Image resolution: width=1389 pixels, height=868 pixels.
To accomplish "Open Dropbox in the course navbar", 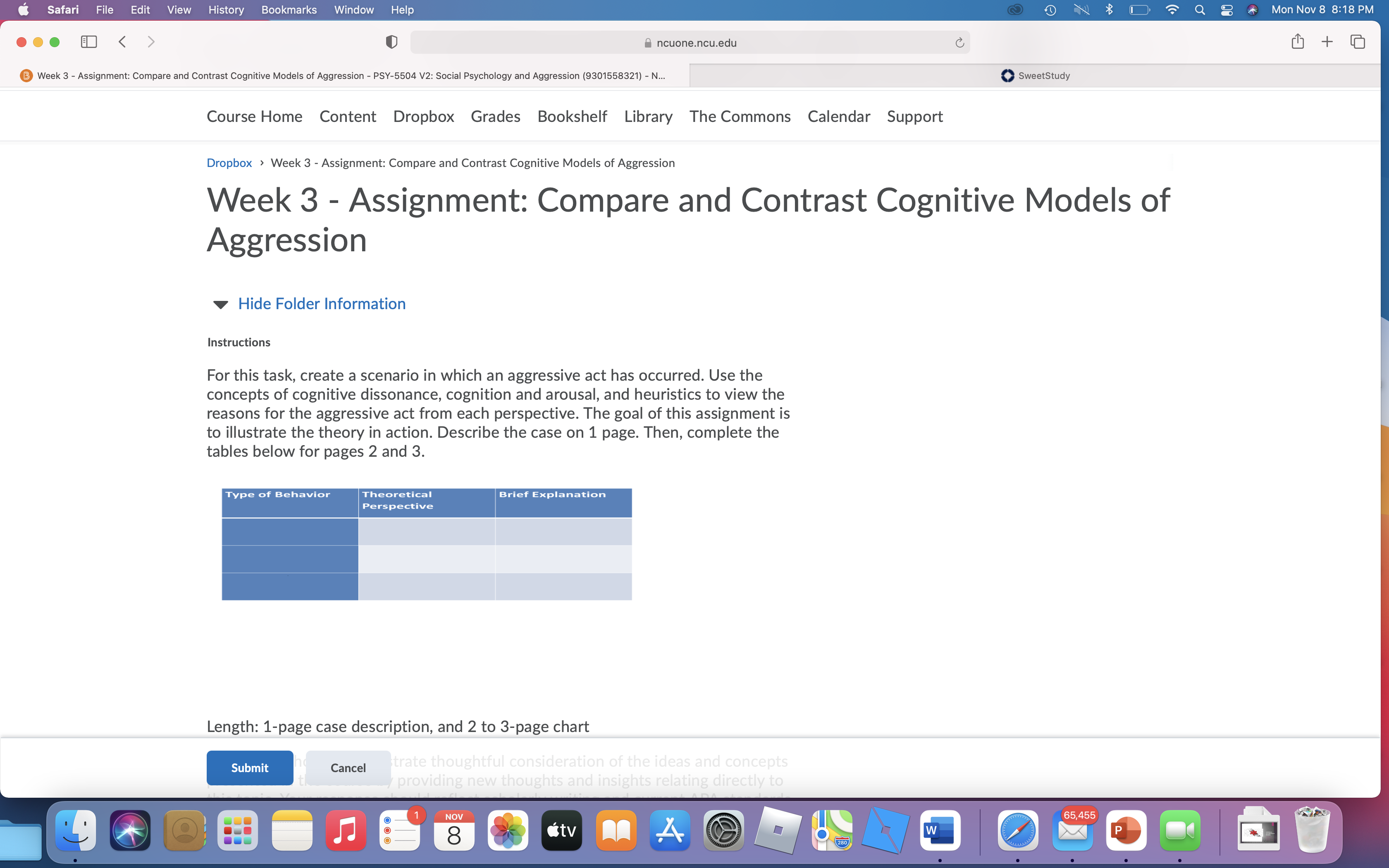I will [x=424, y=117].
